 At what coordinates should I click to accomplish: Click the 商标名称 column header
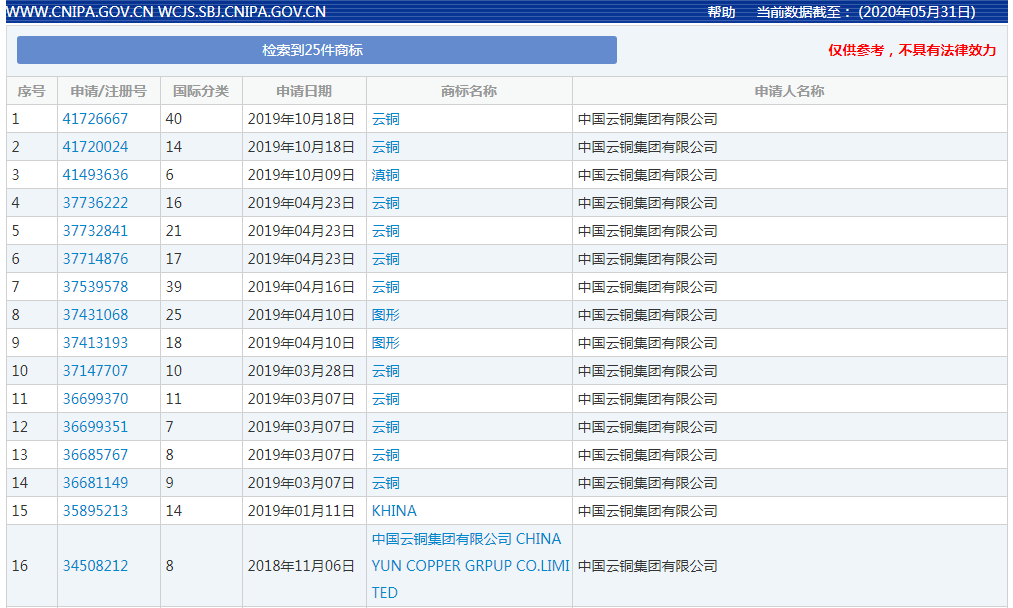(469, 91)
